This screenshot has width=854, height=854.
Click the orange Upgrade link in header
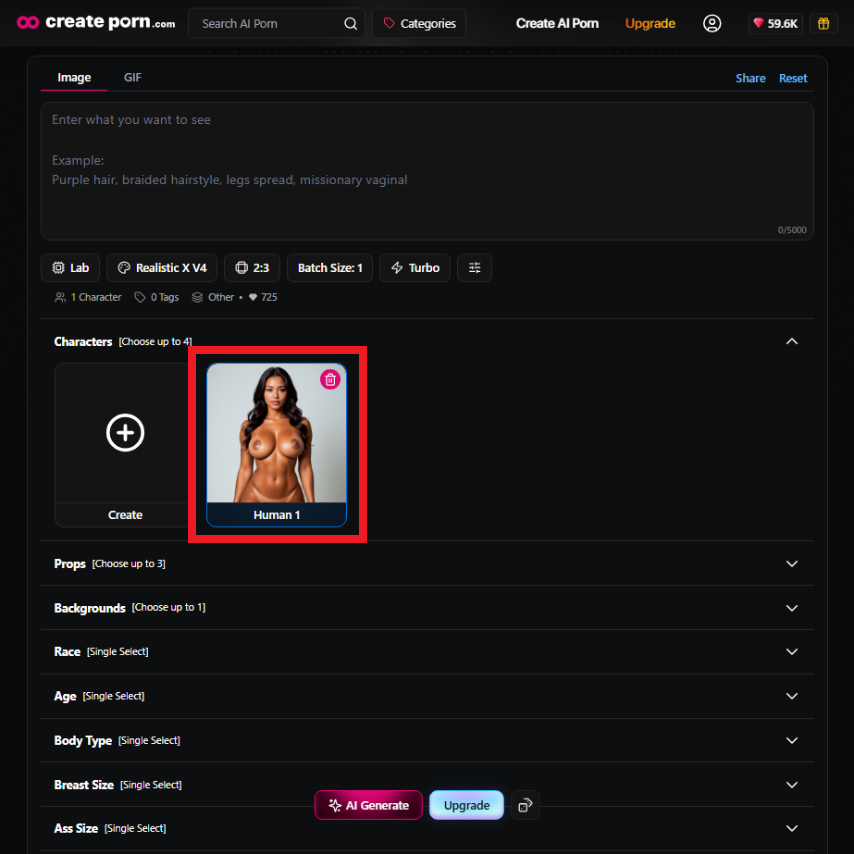650,23
